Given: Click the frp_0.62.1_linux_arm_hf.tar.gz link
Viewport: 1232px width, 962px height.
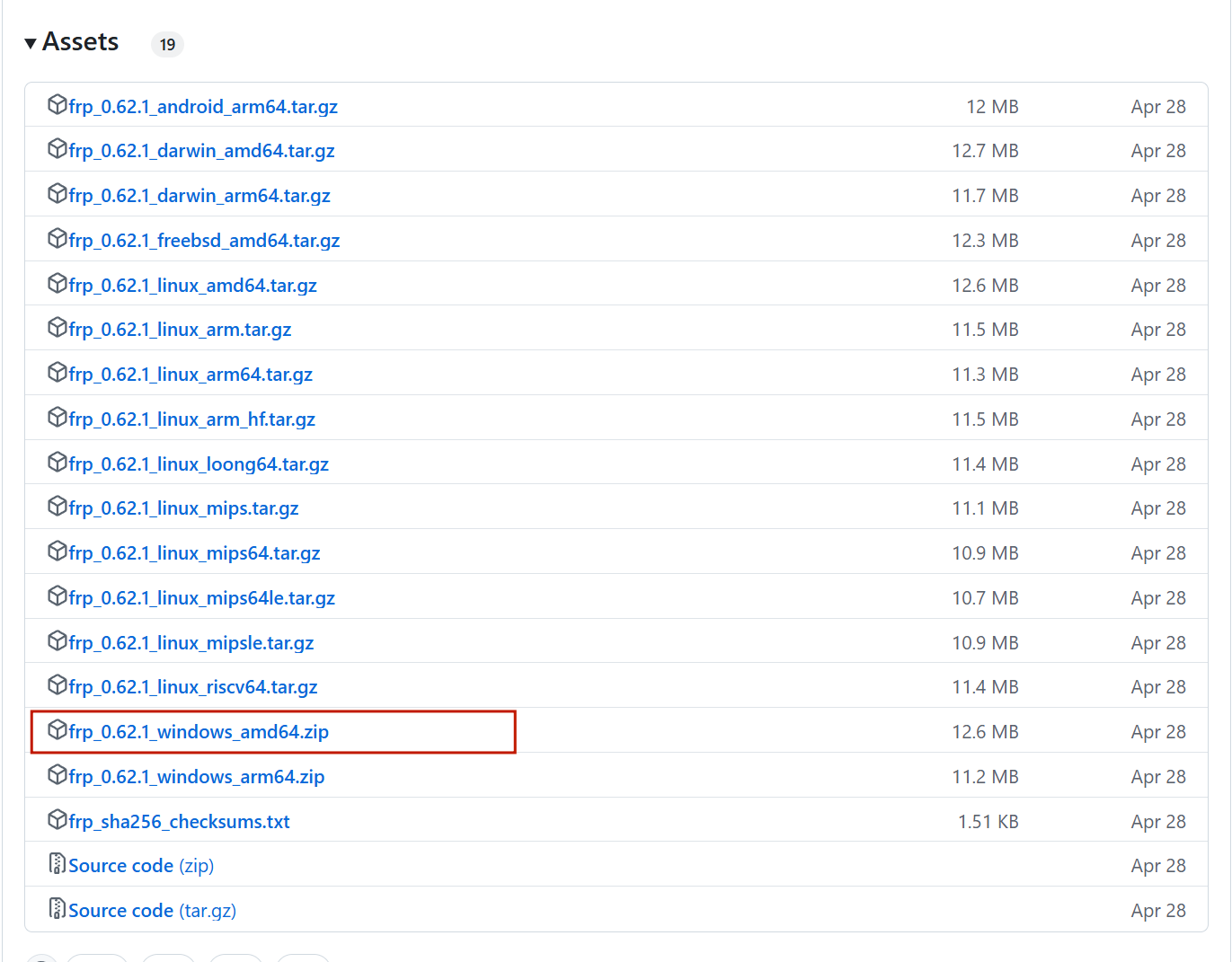Looking at the screenshot, I should [x=191, y=419].
